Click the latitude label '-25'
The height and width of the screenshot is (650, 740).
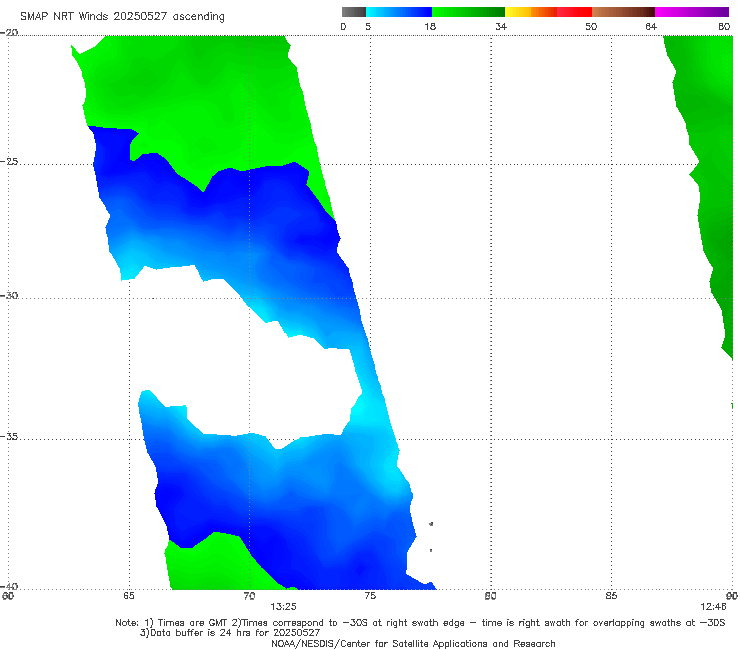9,161
